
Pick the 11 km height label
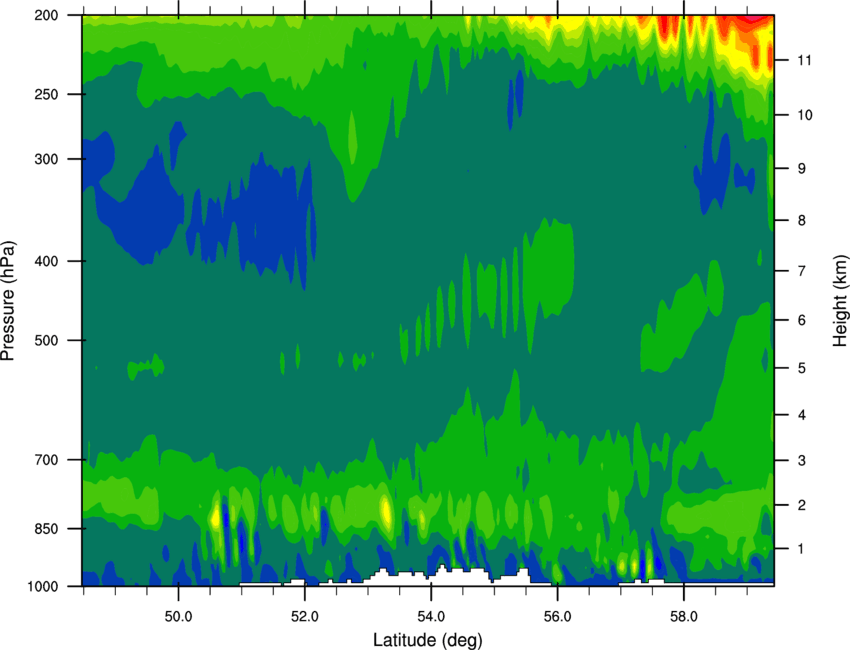(x=804, y=60)
